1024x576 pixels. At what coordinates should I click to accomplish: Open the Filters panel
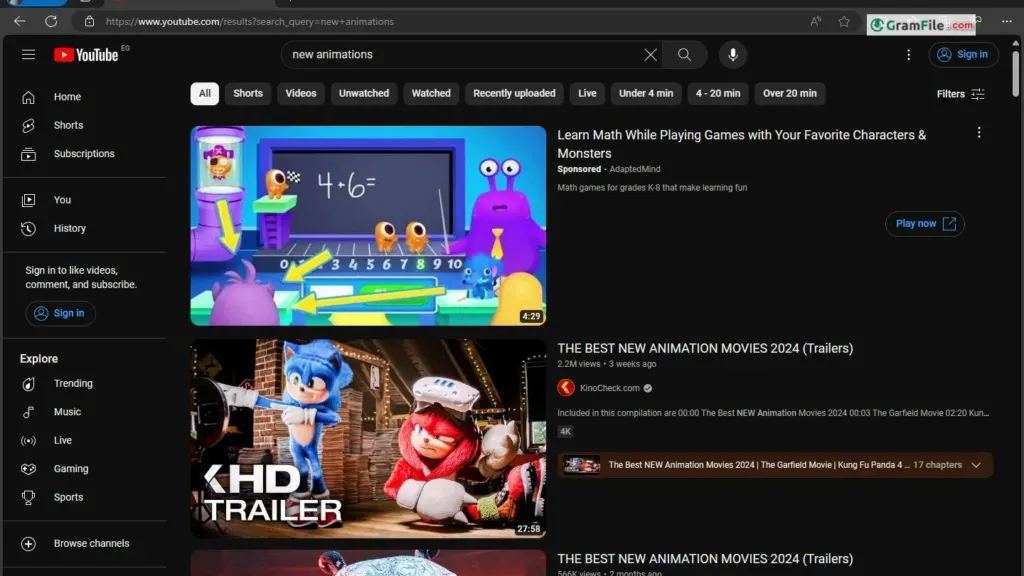[960, 94]
